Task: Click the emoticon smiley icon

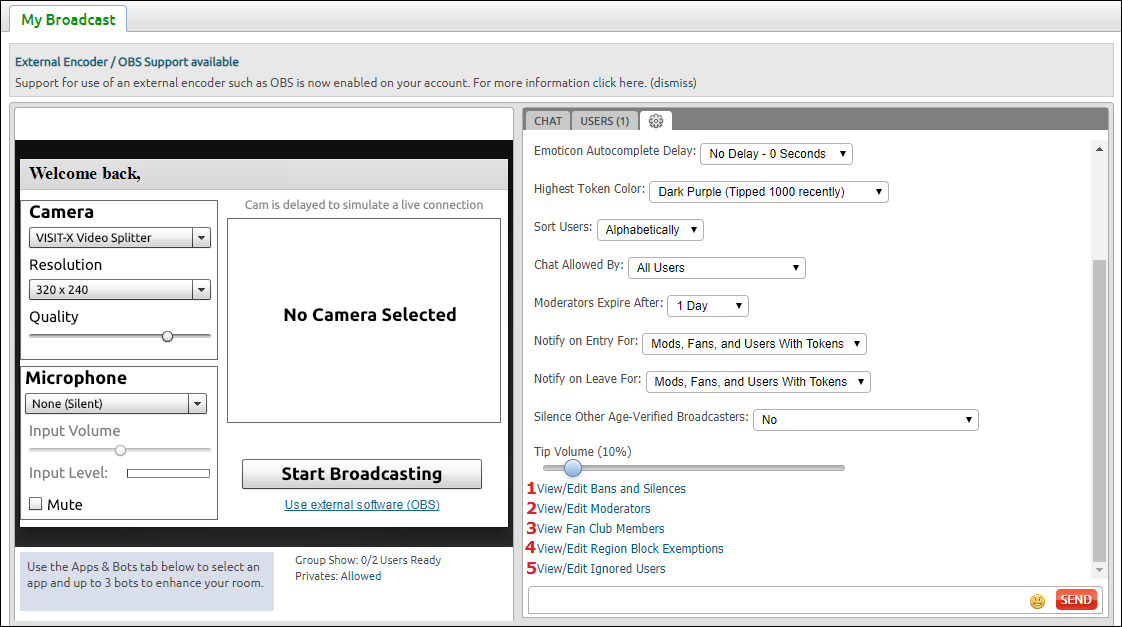Action: (x=1037, y=600)
